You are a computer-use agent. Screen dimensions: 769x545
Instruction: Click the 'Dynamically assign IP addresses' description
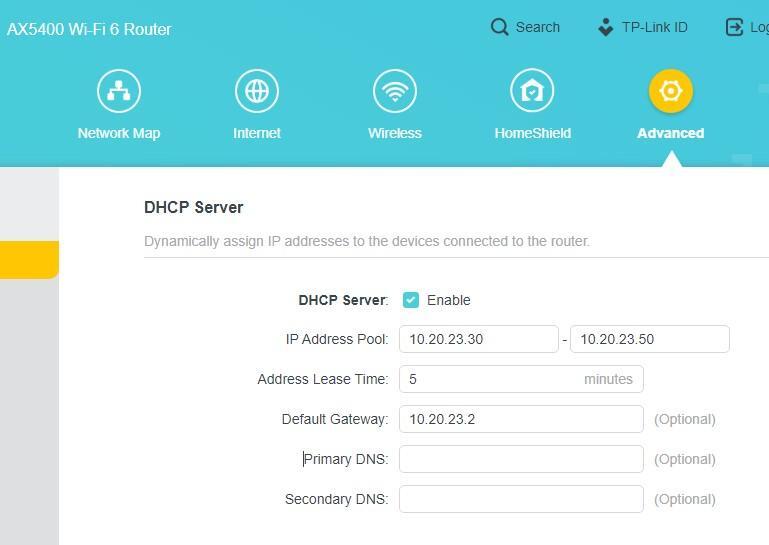[x=367, y=241]
